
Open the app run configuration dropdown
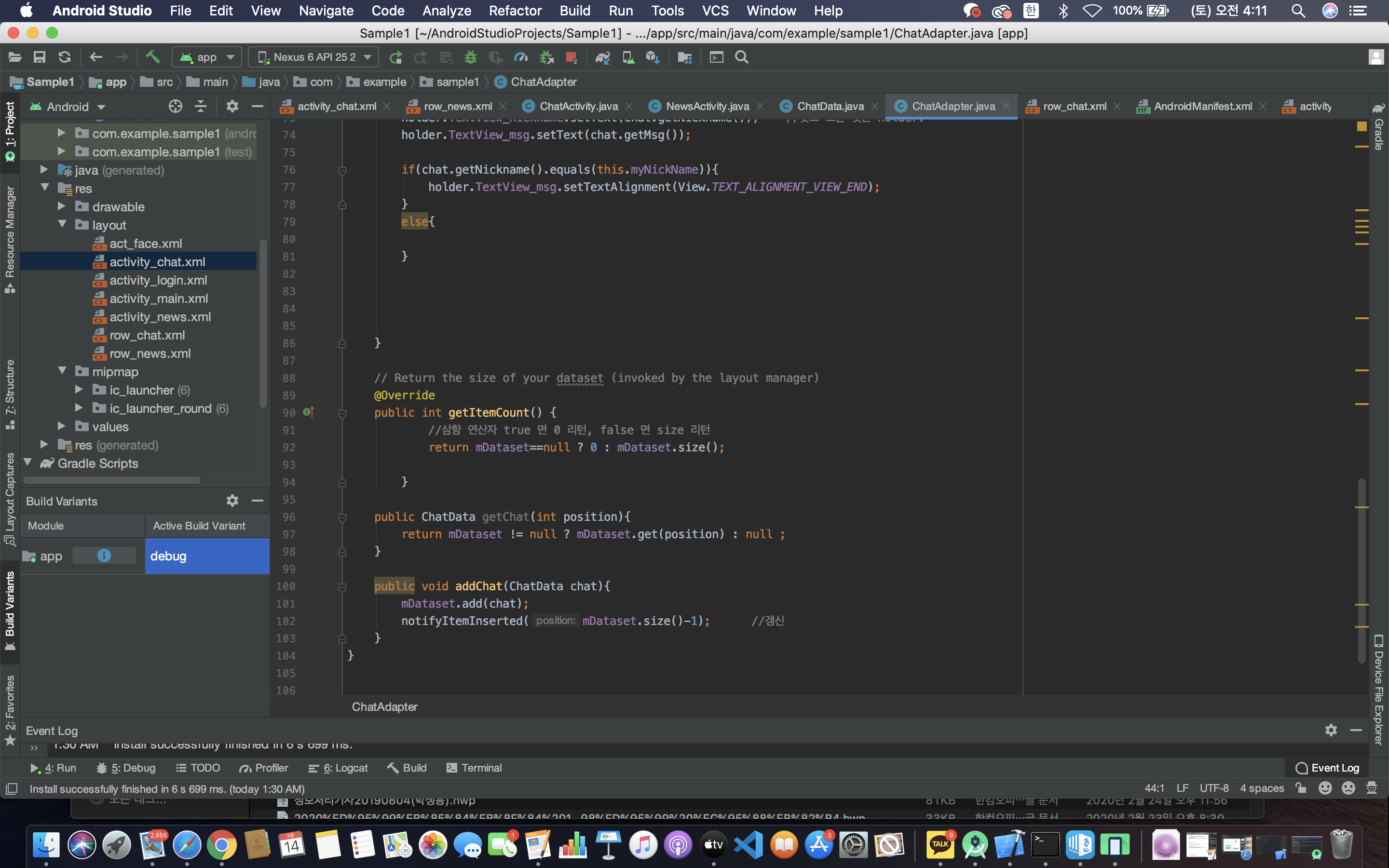207,57
